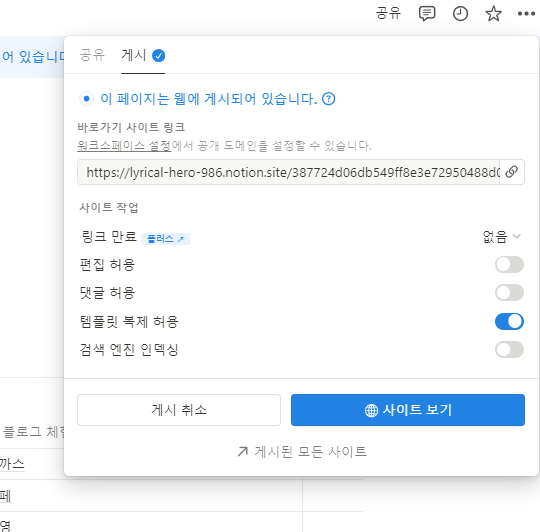Open the 게시된 모든 사이트 link
The width and height of the screenshot is (540, 532).
[302, 451]
